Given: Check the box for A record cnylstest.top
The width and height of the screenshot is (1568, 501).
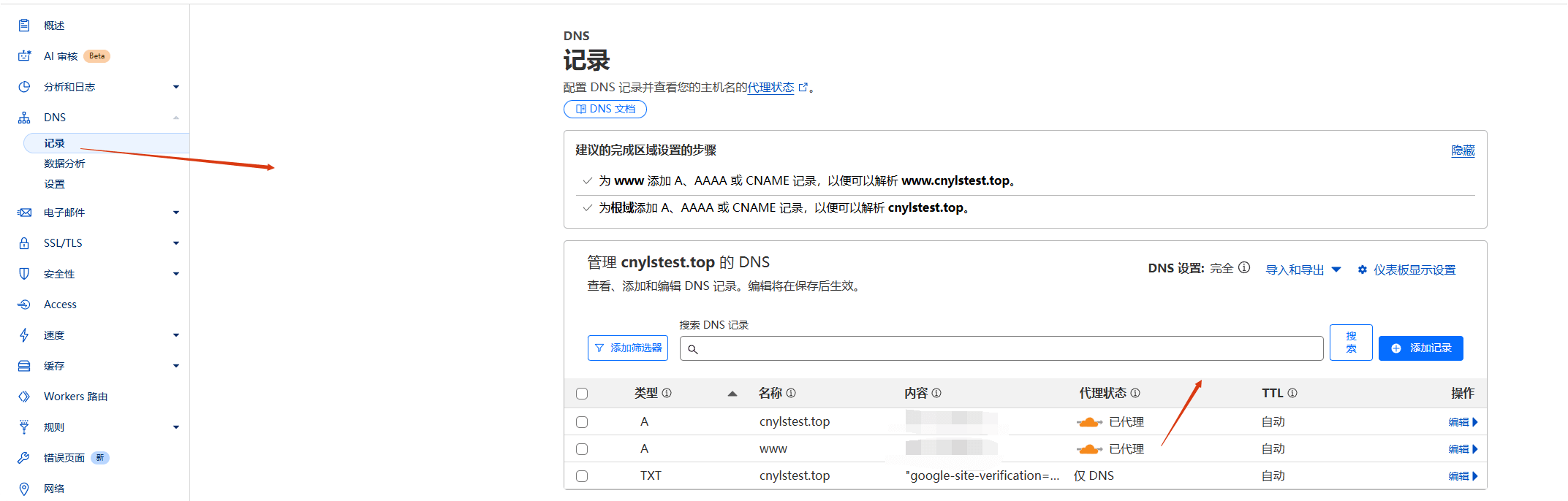Looking at the screenshot, I should coord(582,422).
